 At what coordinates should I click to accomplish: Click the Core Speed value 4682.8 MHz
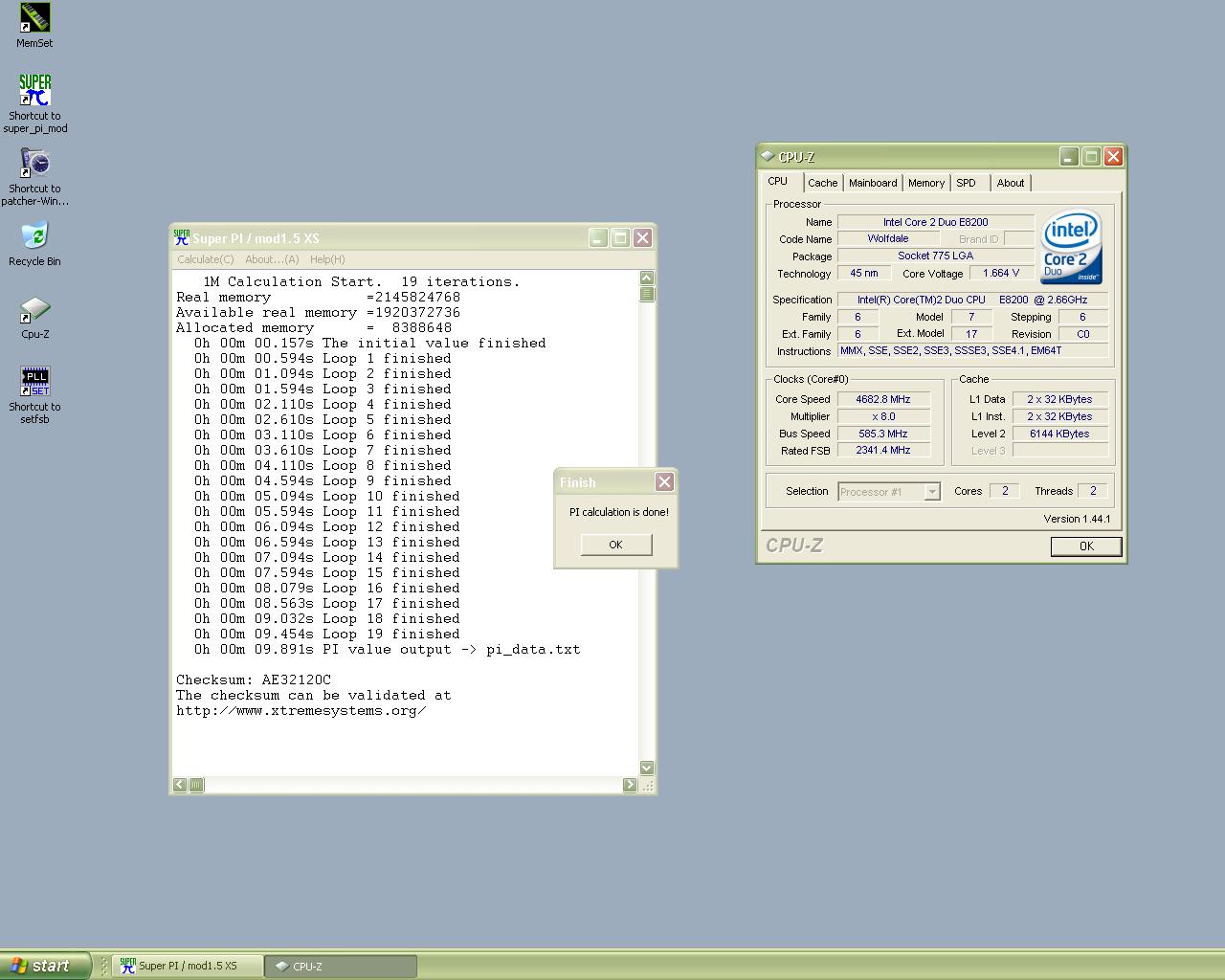(x=883, y=399)
